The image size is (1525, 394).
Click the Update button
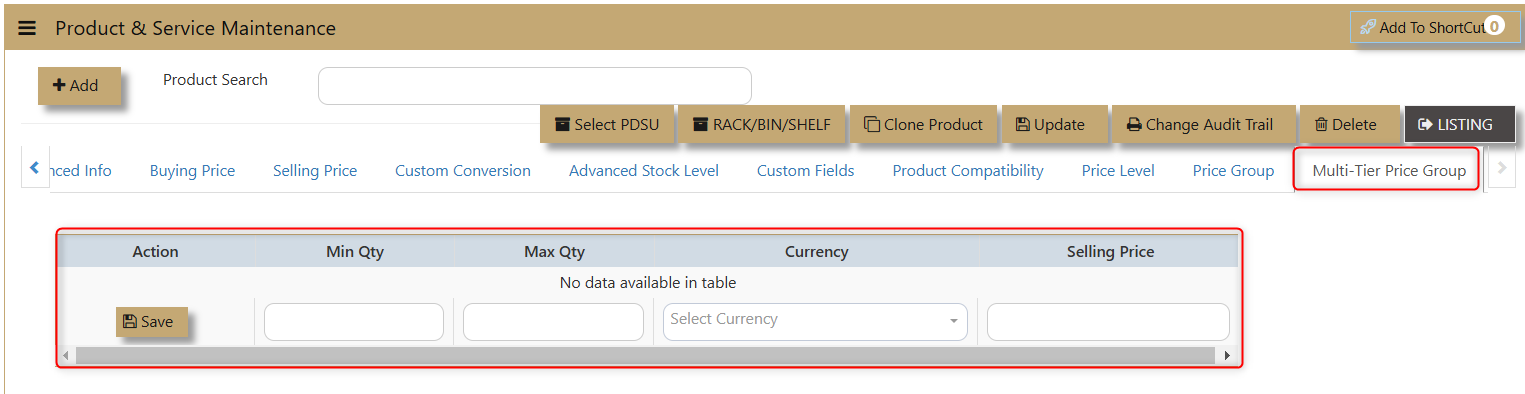(x=1054, y=125)
